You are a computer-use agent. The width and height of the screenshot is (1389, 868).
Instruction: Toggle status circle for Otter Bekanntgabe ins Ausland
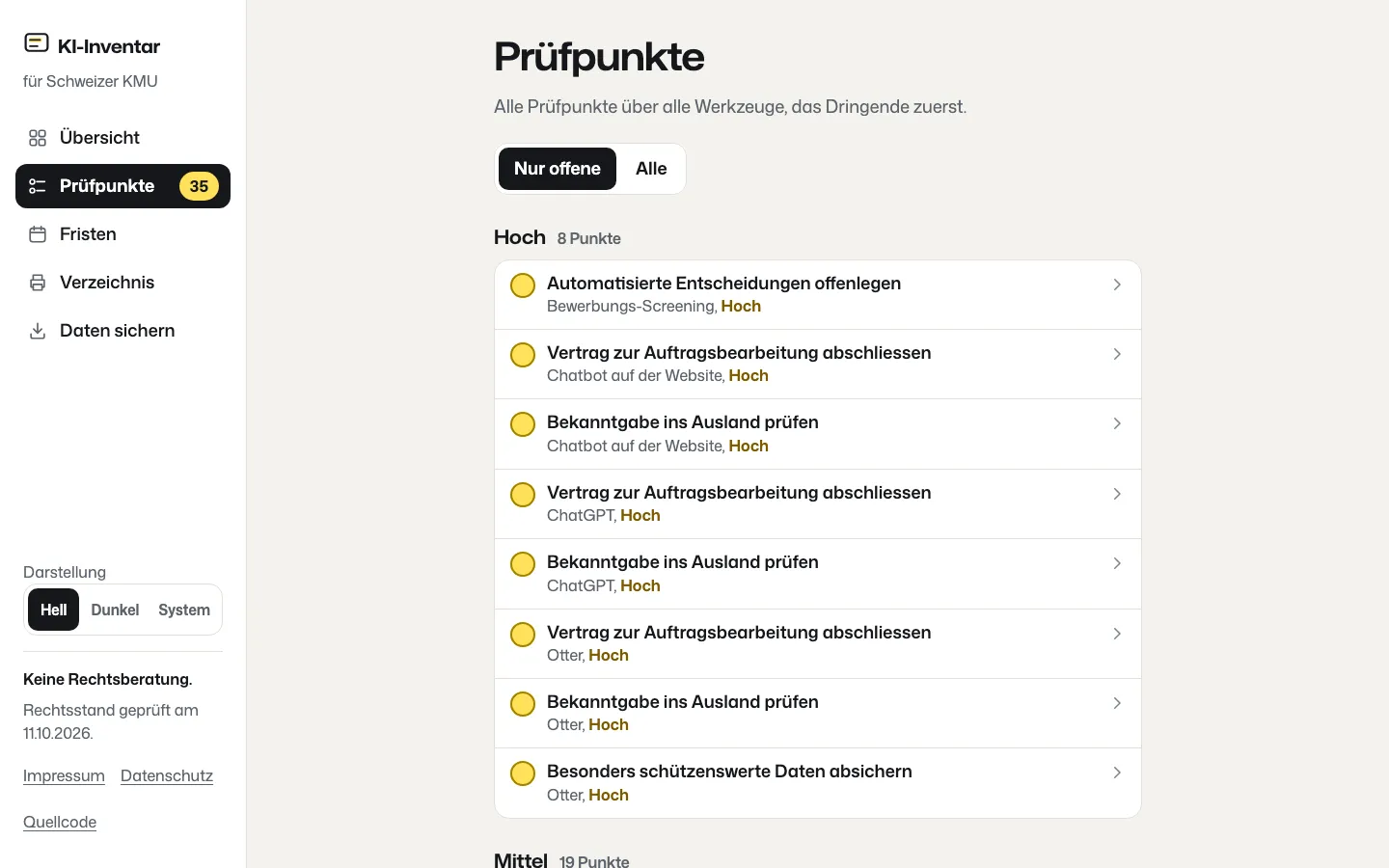pyautogui.click(x=523, y=704)
